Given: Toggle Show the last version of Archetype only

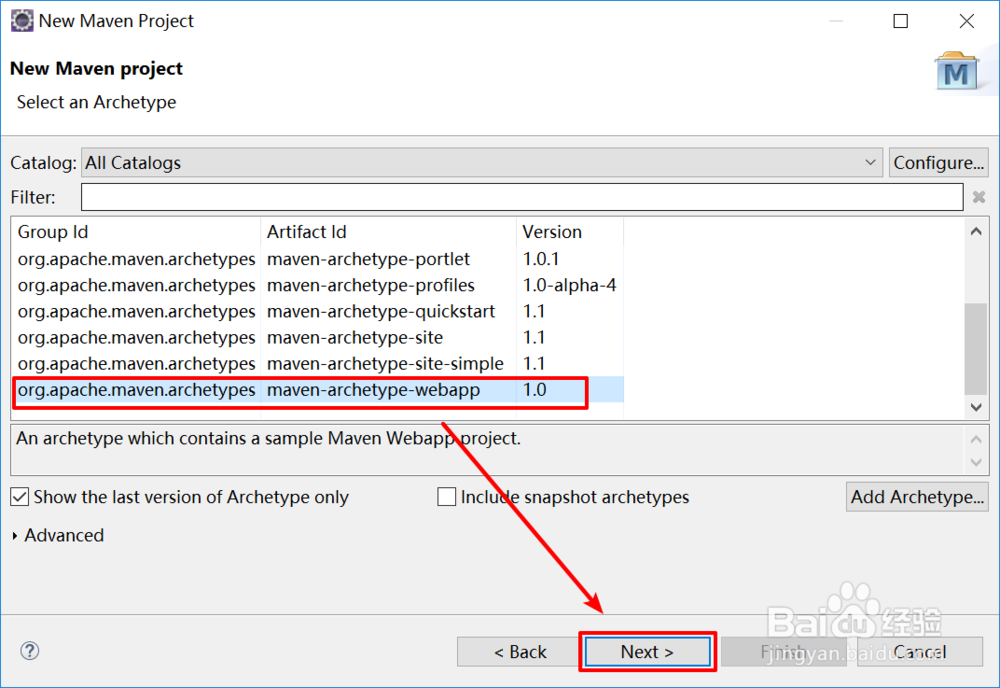Looking at the screenshot, I should pyautogui.click(x=20, y=497).
